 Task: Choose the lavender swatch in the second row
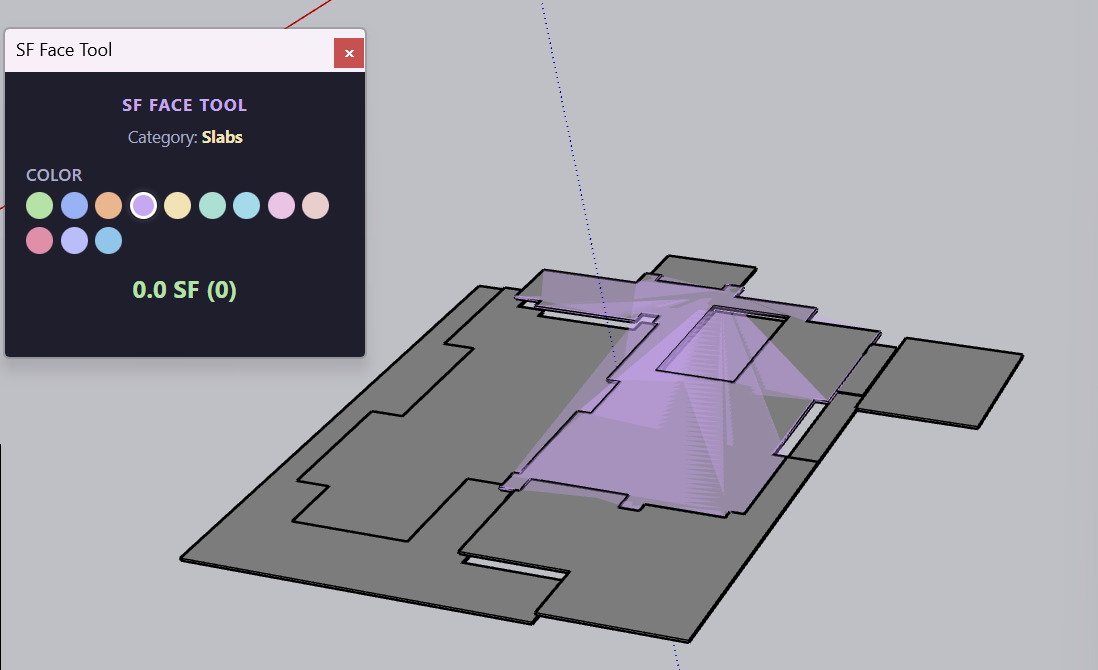pos(74,240)
